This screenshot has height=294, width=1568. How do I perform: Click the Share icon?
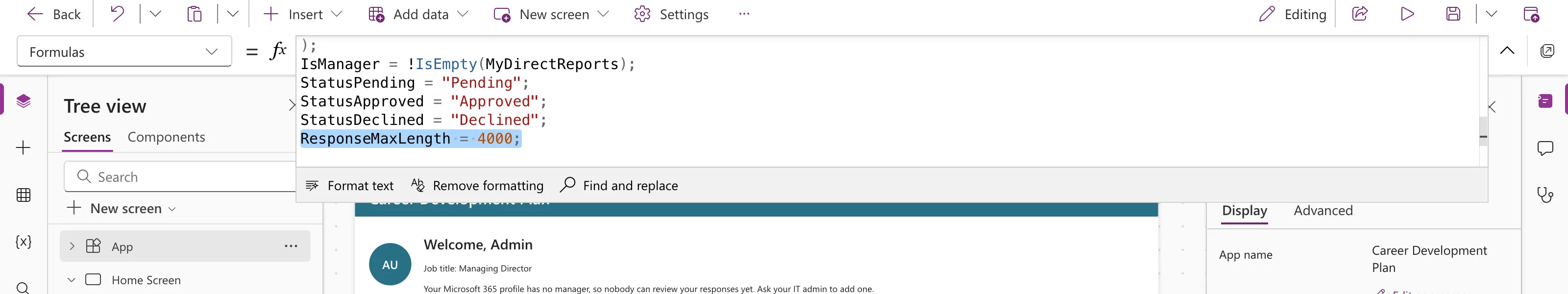tap(1360, 13)
